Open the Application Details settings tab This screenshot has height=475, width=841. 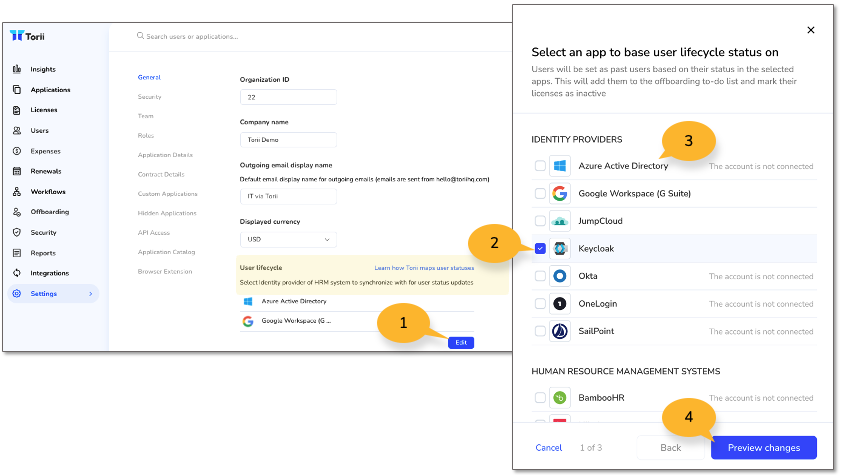coord(165,155)
